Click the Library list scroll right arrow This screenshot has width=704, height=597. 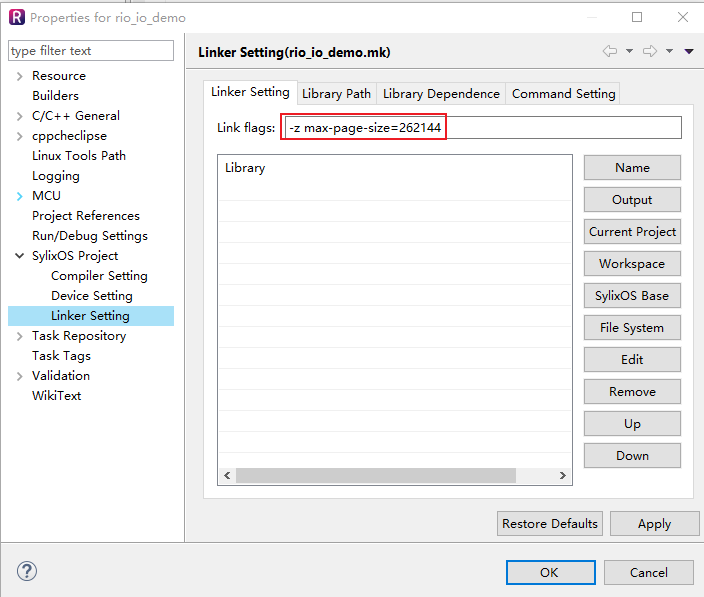coord(563,475)
